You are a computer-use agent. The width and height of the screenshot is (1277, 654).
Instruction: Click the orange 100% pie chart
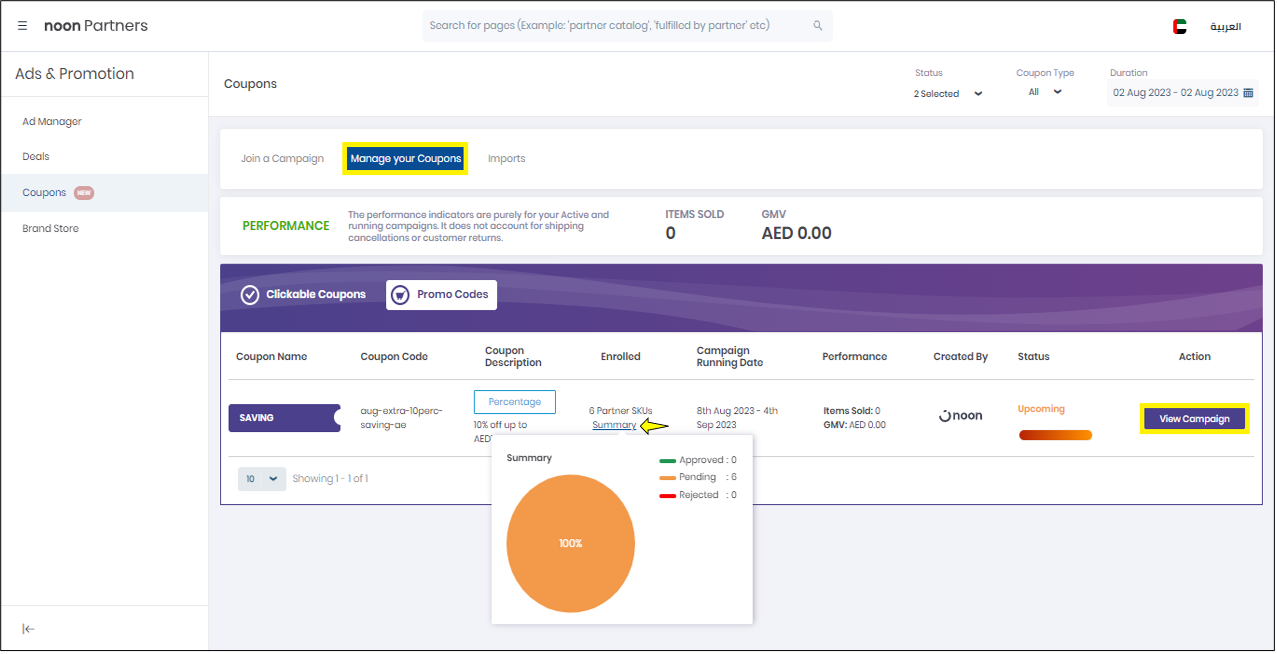pos(571,544)
